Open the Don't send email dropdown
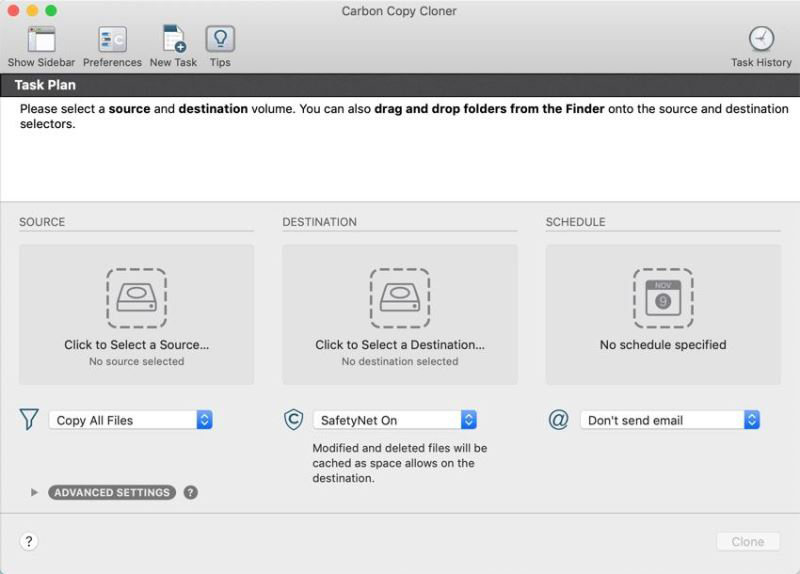The width and height of the screenshot is (800, 574). [670, 420]
